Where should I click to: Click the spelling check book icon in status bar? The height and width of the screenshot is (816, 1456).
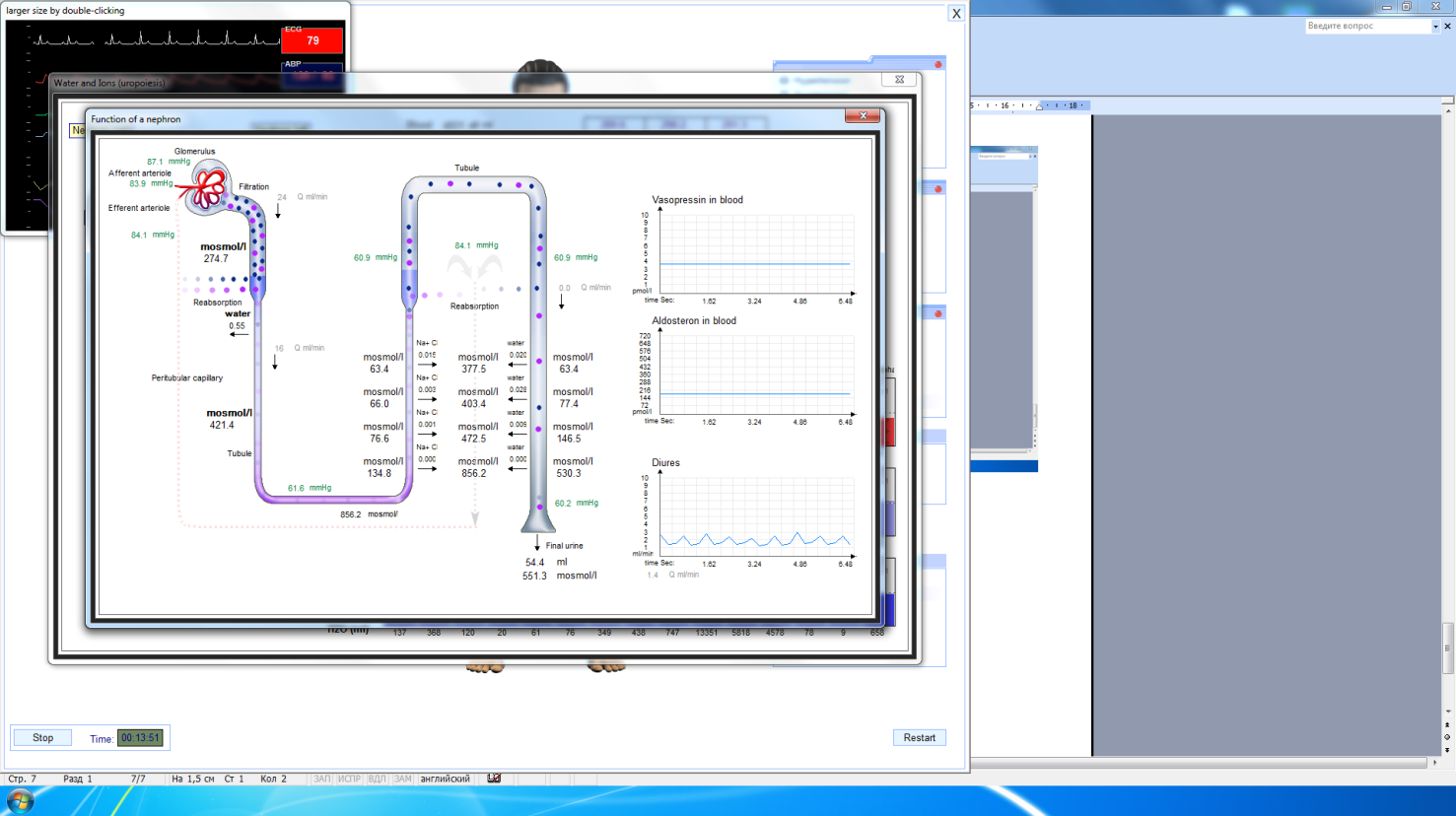tap(494, 779)
